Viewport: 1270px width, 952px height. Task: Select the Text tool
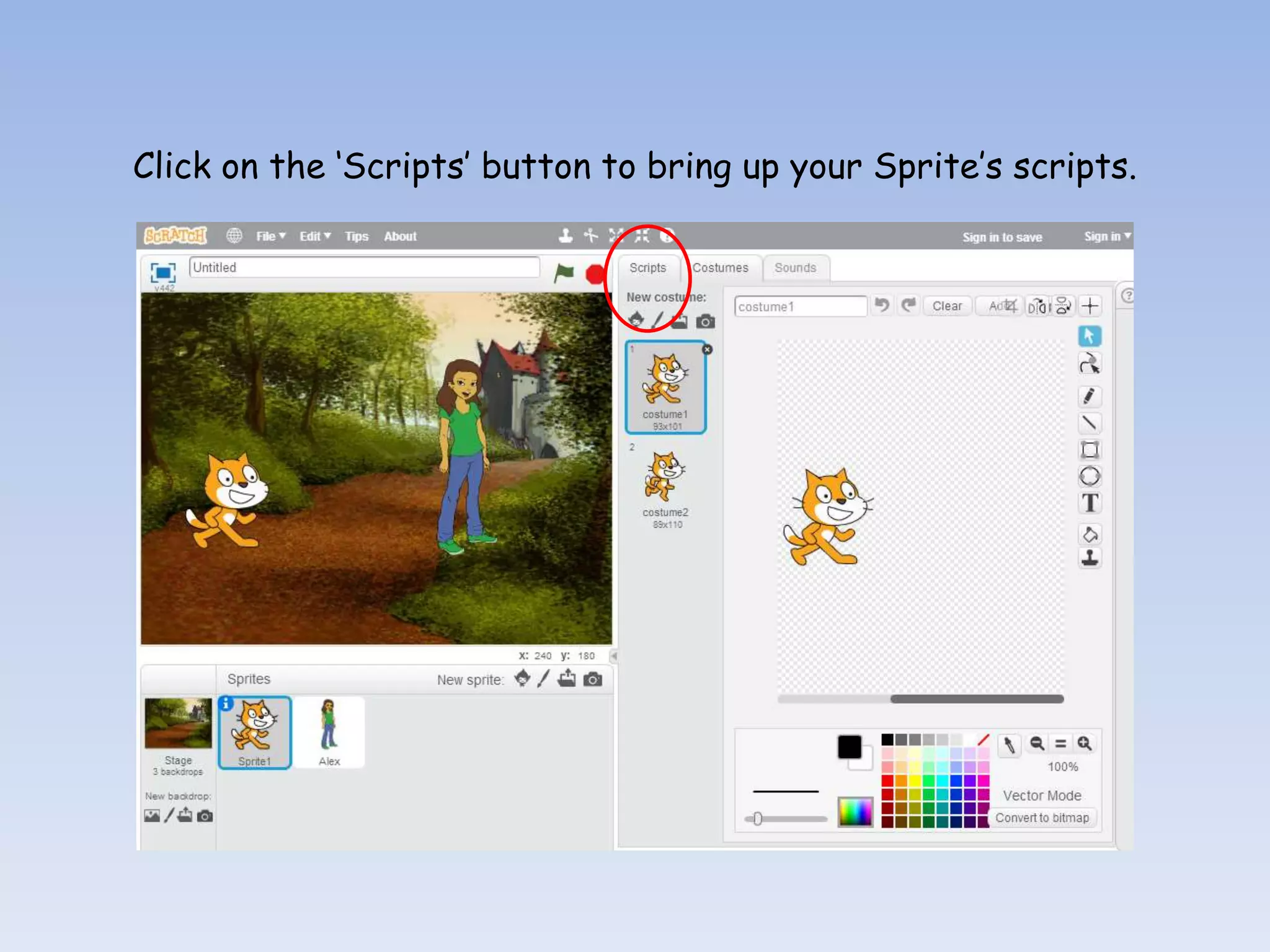coord(1090,503)
